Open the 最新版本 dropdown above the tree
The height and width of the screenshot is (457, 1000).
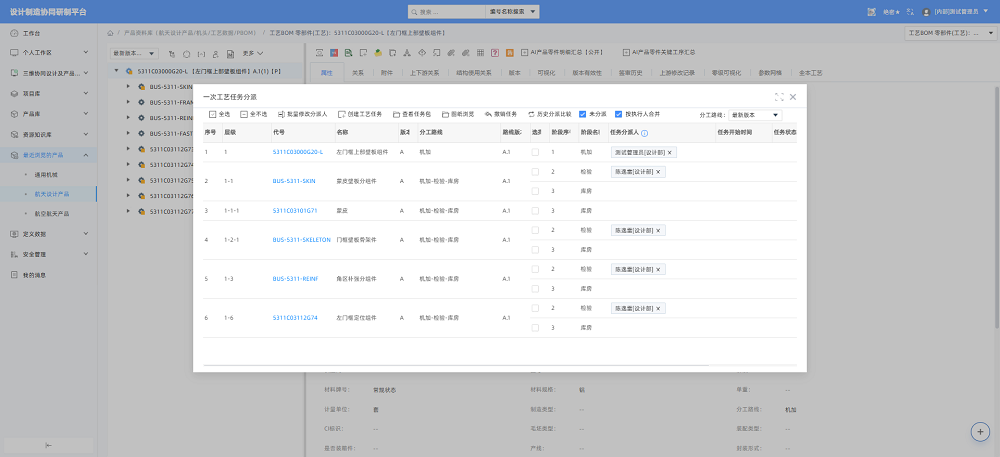pos(134,54)
